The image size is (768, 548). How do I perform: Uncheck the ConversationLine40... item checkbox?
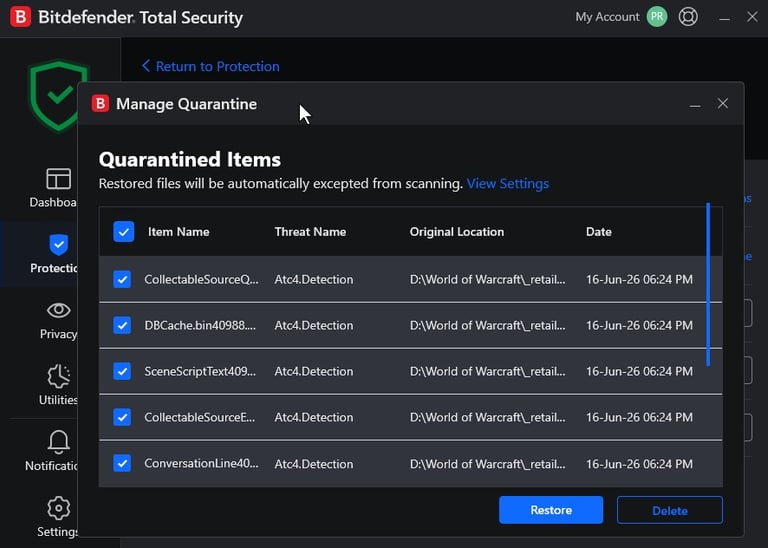(122, 463)
